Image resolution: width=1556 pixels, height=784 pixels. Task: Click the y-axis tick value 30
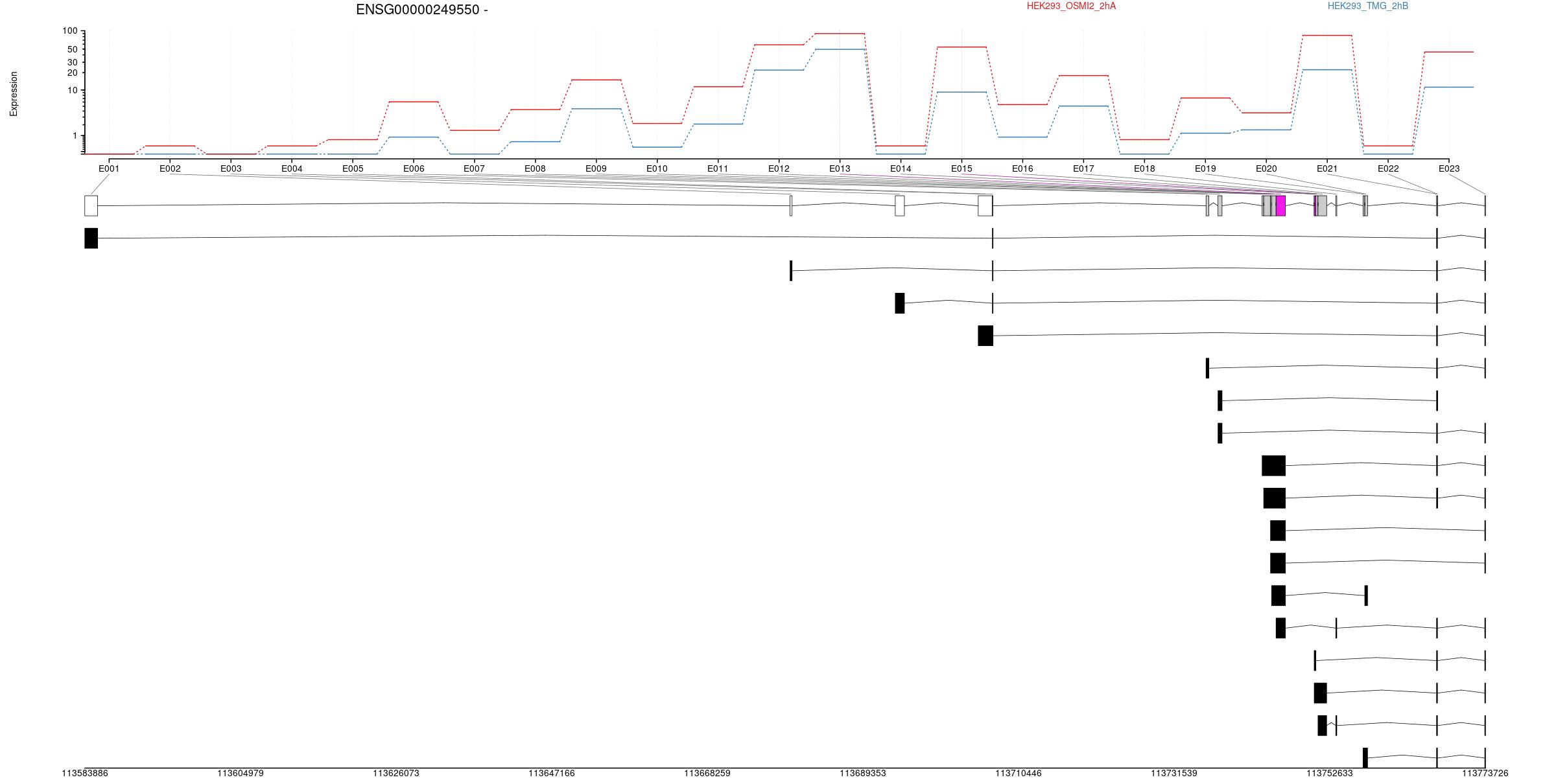(x=73, y=62)
